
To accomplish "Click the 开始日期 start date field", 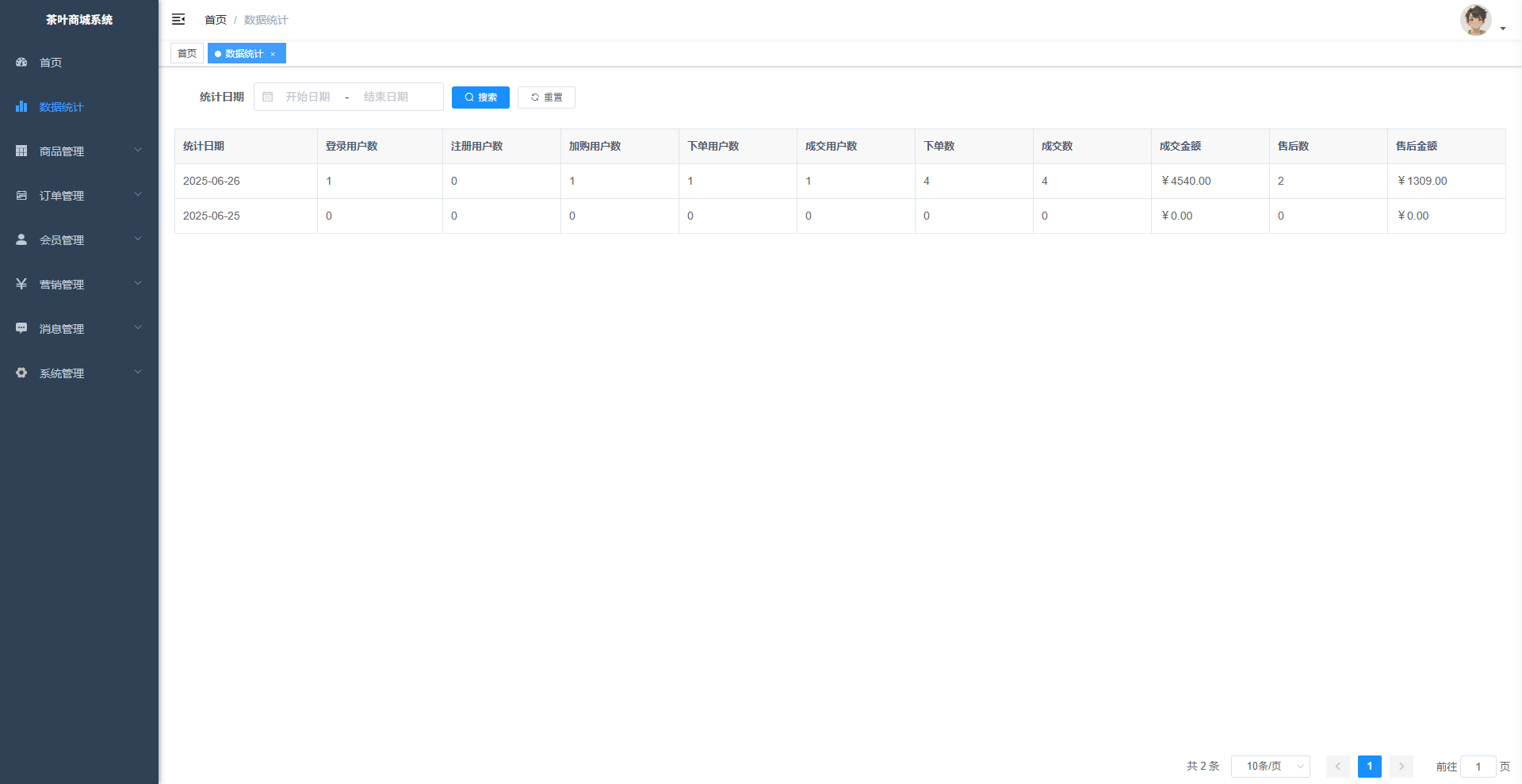I will point(308,97).
